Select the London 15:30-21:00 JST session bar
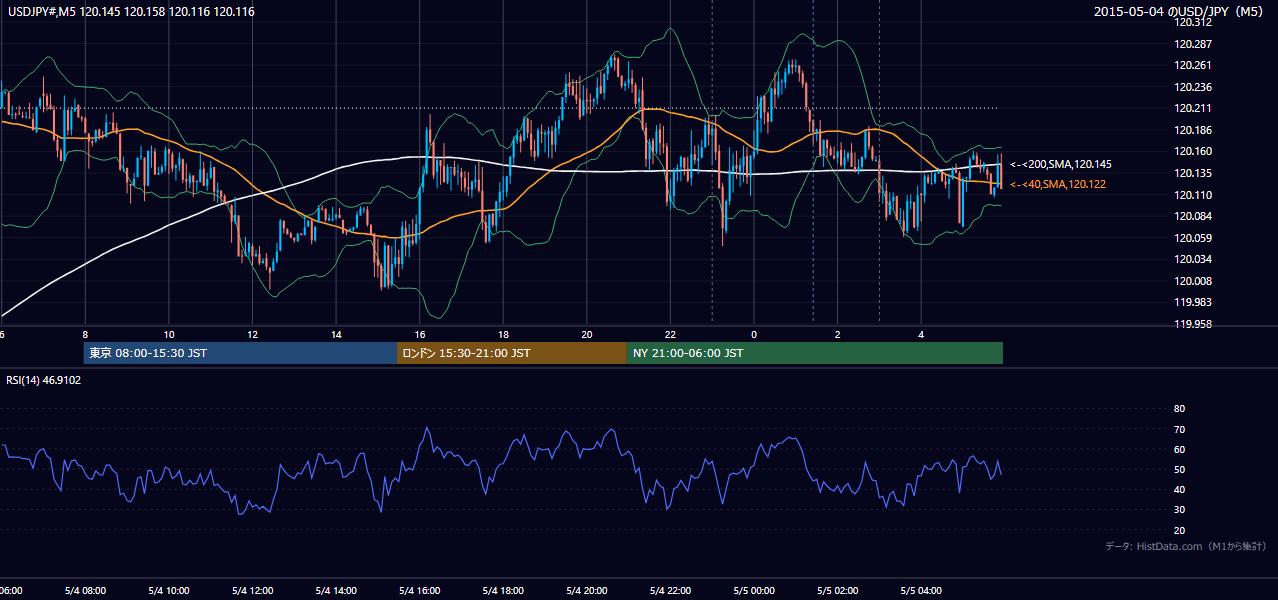 coord(512,353)
